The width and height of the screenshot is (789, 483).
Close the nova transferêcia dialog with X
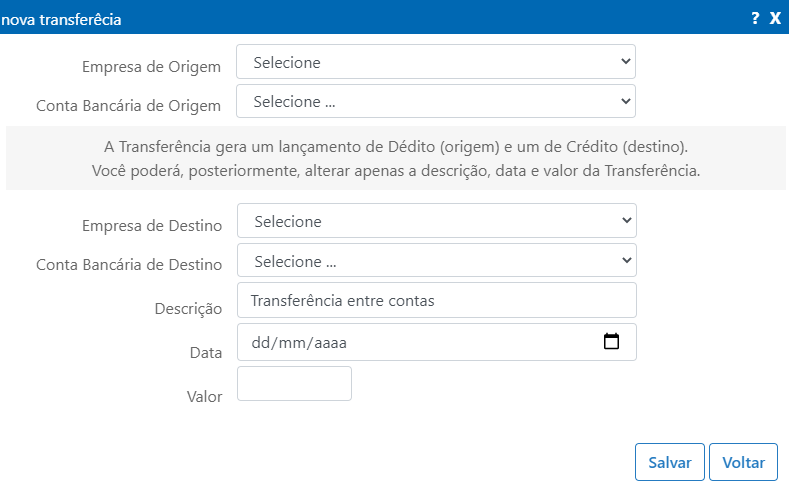tap(775, 19)
